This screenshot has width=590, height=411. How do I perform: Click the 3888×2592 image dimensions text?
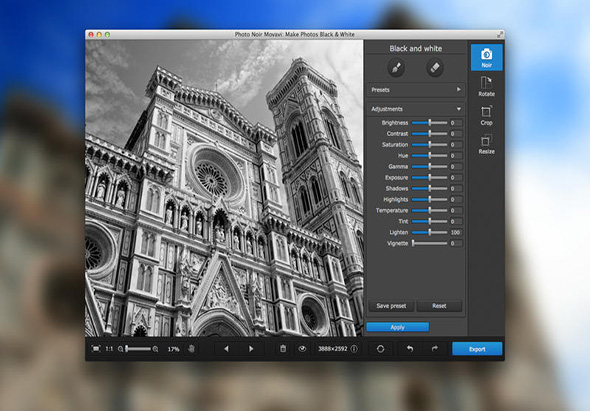(333, 349)
